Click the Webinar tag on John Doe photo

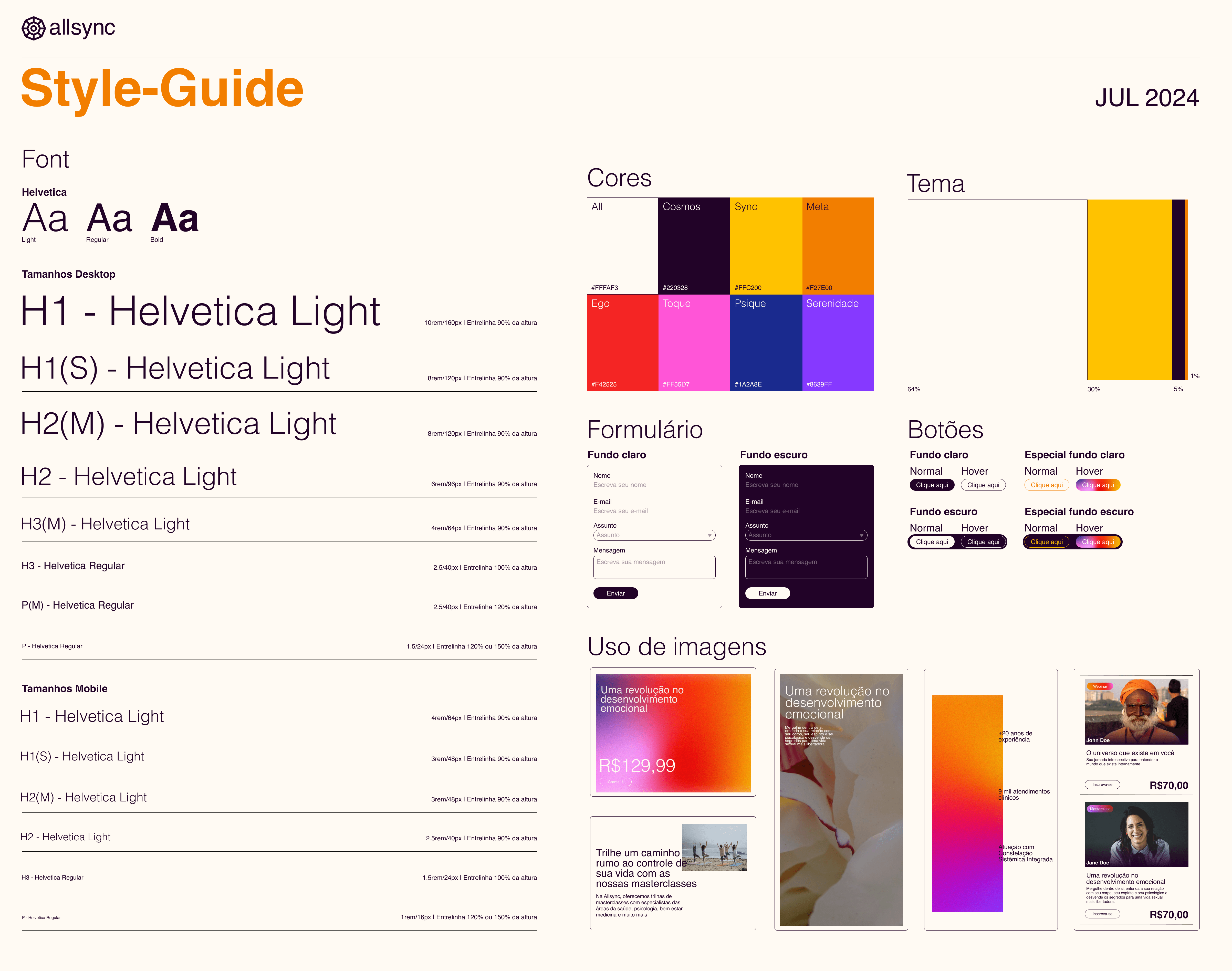(1100, 686)
